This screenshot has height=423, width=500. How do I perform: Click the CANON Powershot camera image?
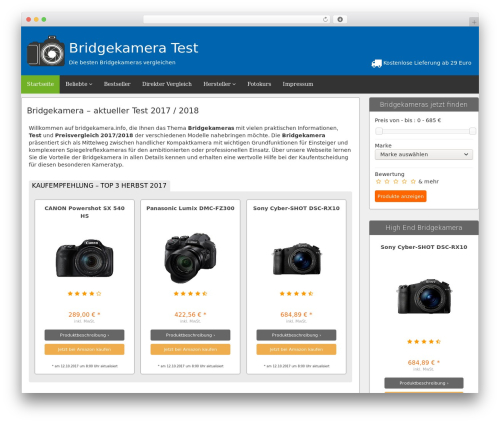pyautogui.click(x=84, y=258)
